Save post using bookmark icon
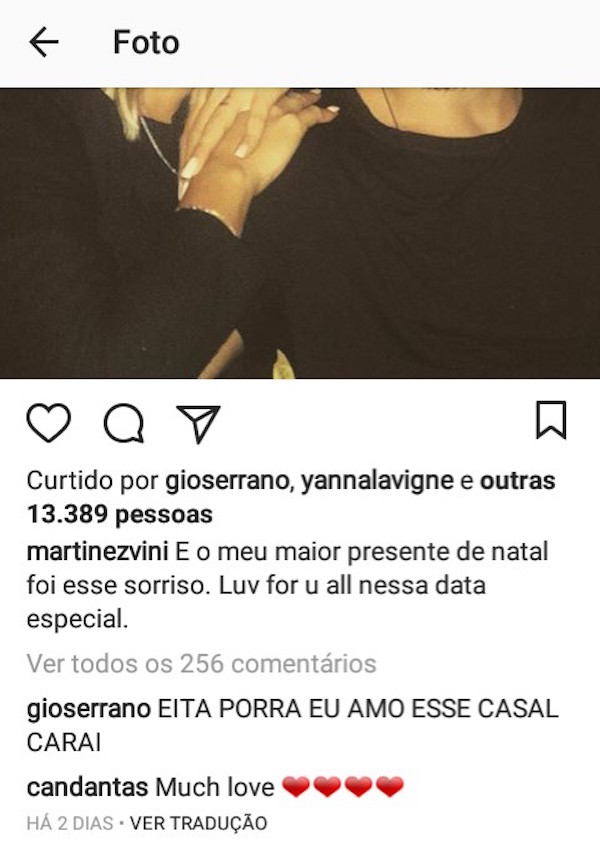The height and width of the screenshot is (846, 600). 551,420
